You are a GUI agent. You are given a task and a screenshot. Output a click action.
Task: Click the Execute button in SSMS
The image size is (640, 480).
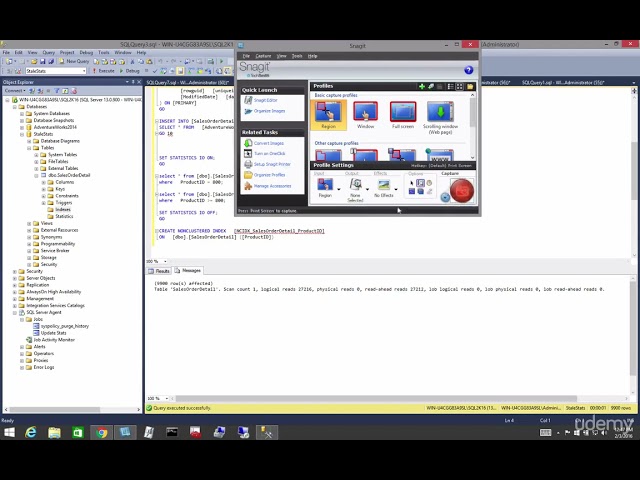(103, 71)
